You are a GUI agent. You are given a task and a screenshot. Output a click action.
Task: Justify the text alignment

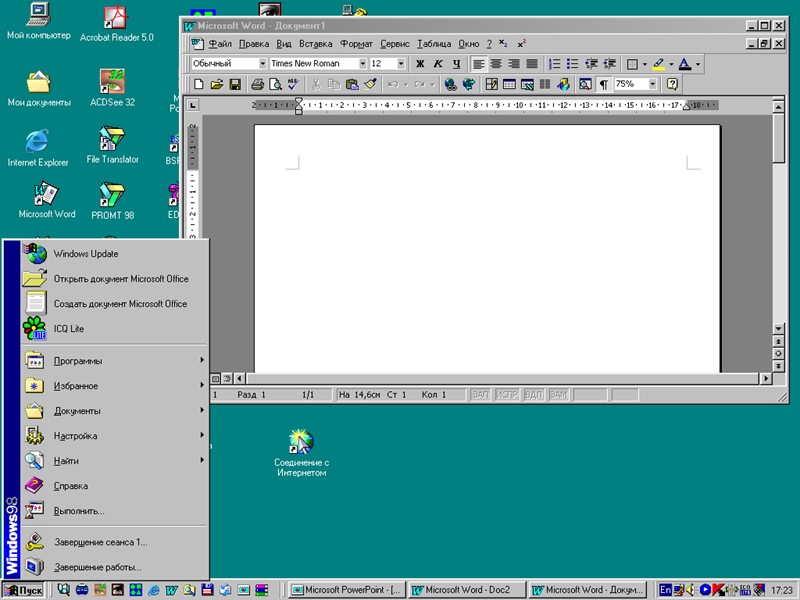[532, 64]
